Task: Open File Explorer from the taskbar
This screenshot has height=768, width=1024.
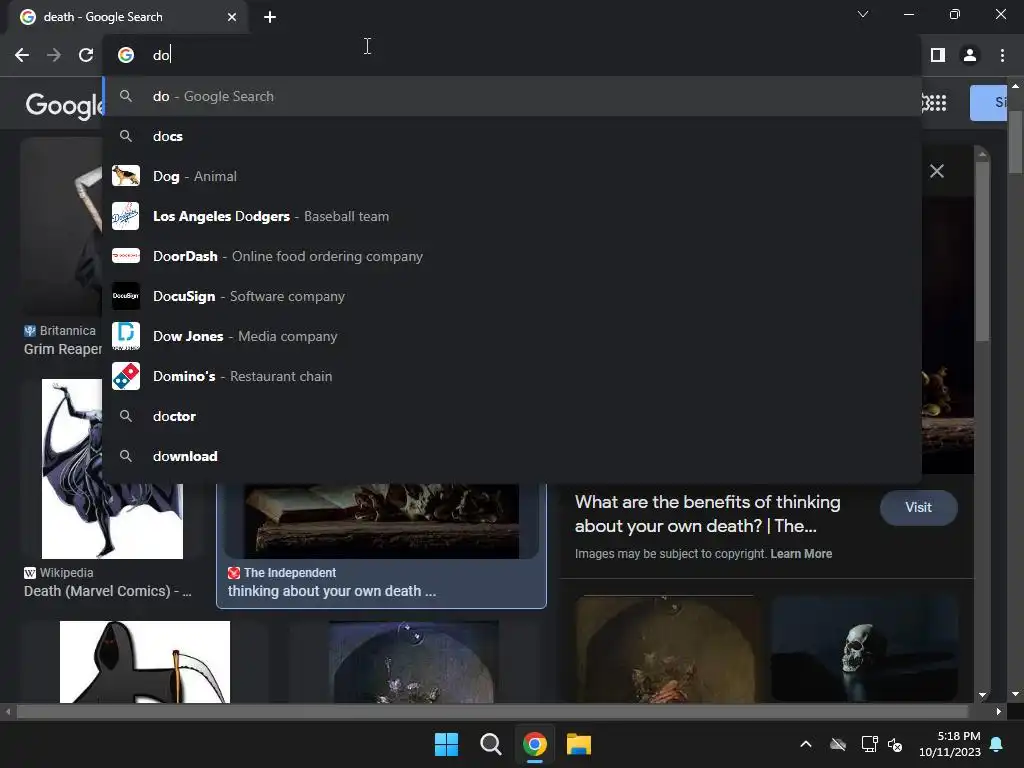Action: click(x=579, y=744)
